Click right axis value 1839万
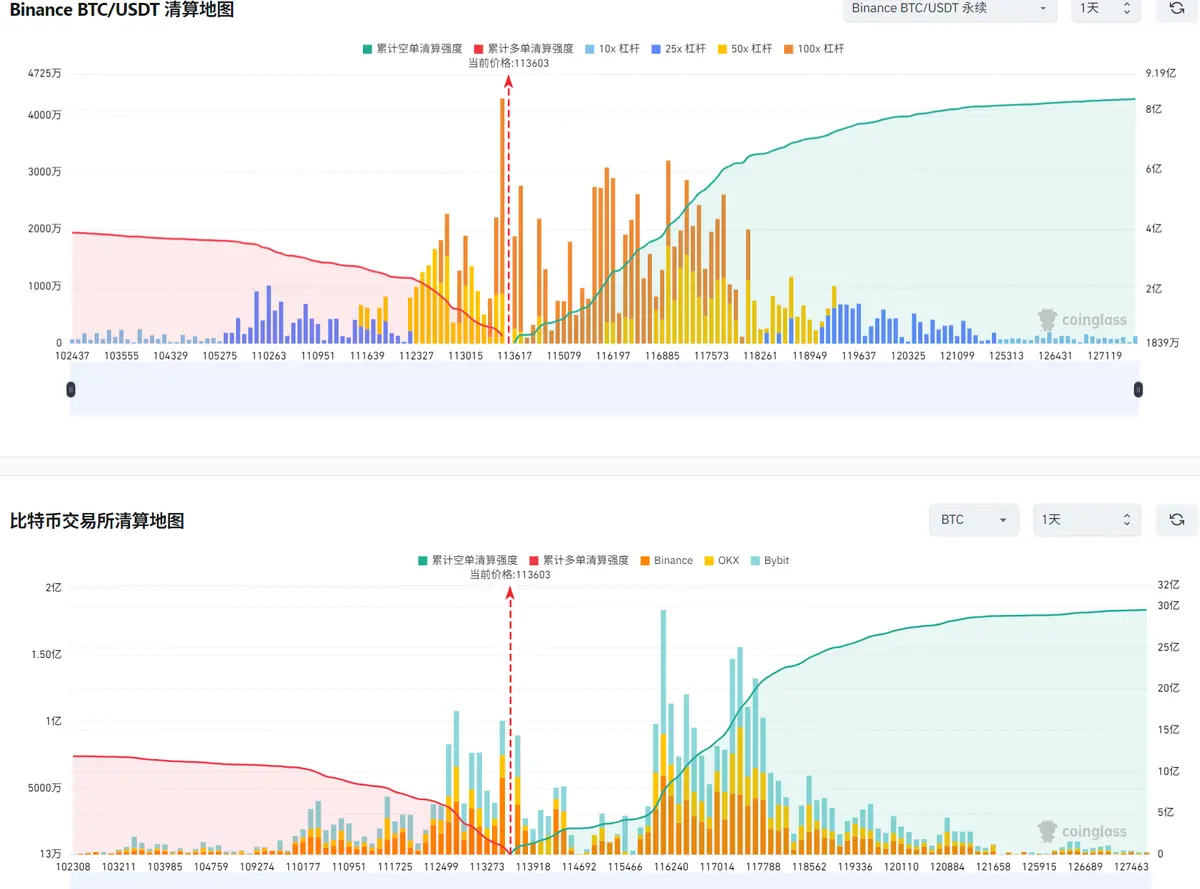Image resolution: width=1200 pixels, height=889 pixels. [x=1162, y=343]
